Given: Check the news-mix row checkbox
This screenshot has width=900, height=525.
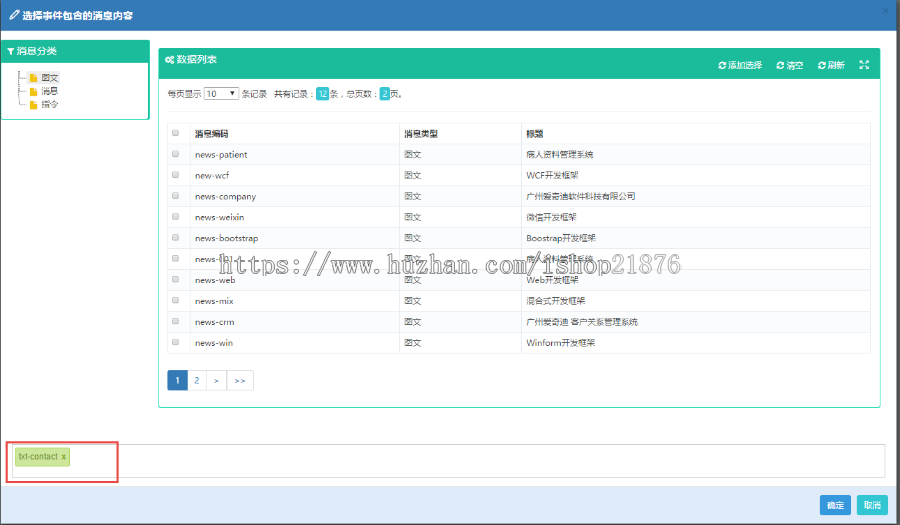Looking at the screenshot, I should [176, 301].
